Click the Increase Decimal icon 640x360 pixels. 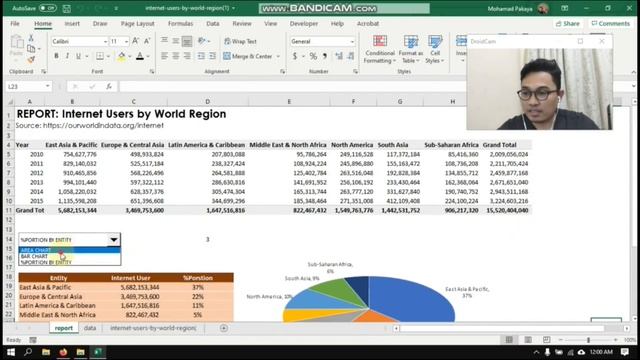click(339, 56)
